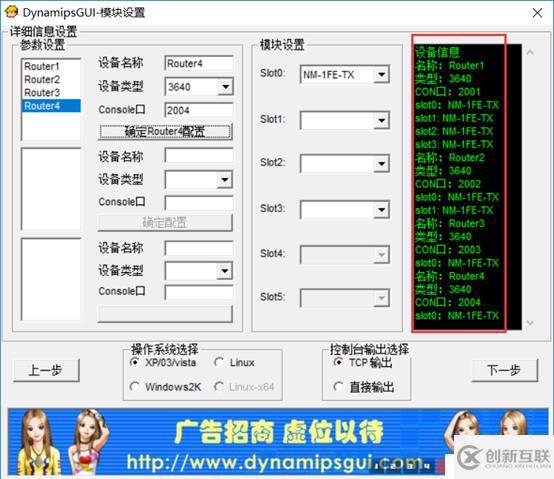This screenshot has width=554, height=479.
Task: Select Windows2K operating system option
Action: click(165, 387)
